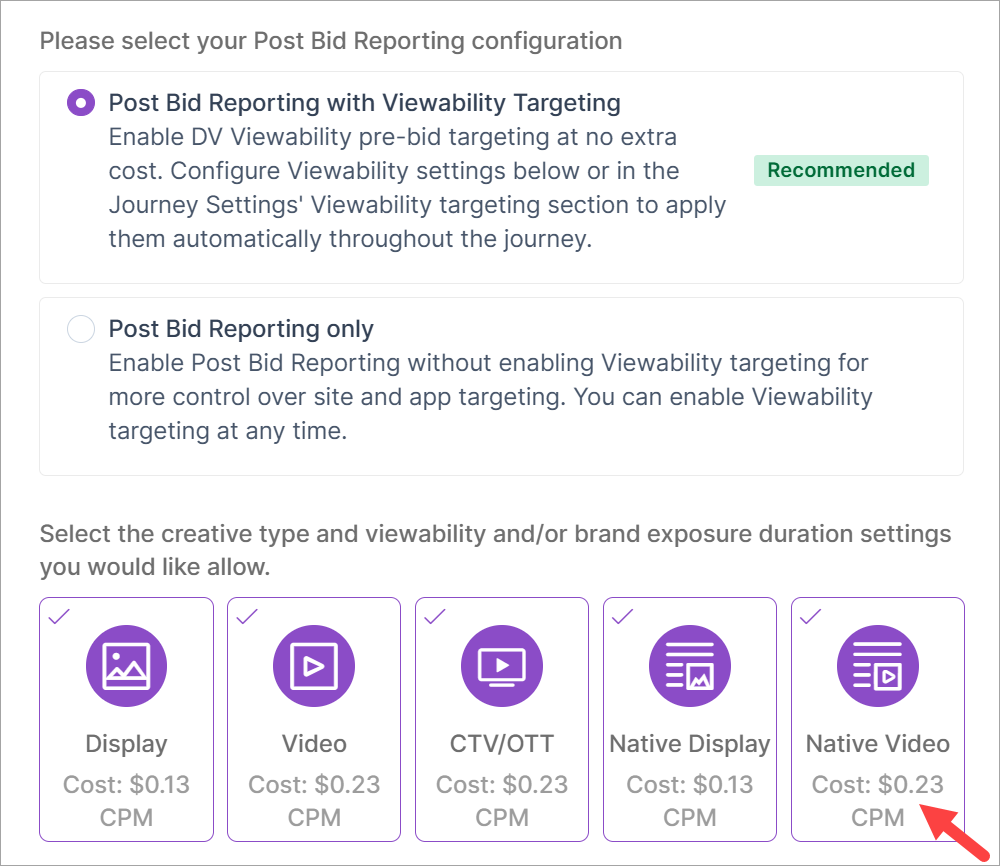1000x866 pixels.
Task: Click the Display $0.13 cost text
Action: 126,785
